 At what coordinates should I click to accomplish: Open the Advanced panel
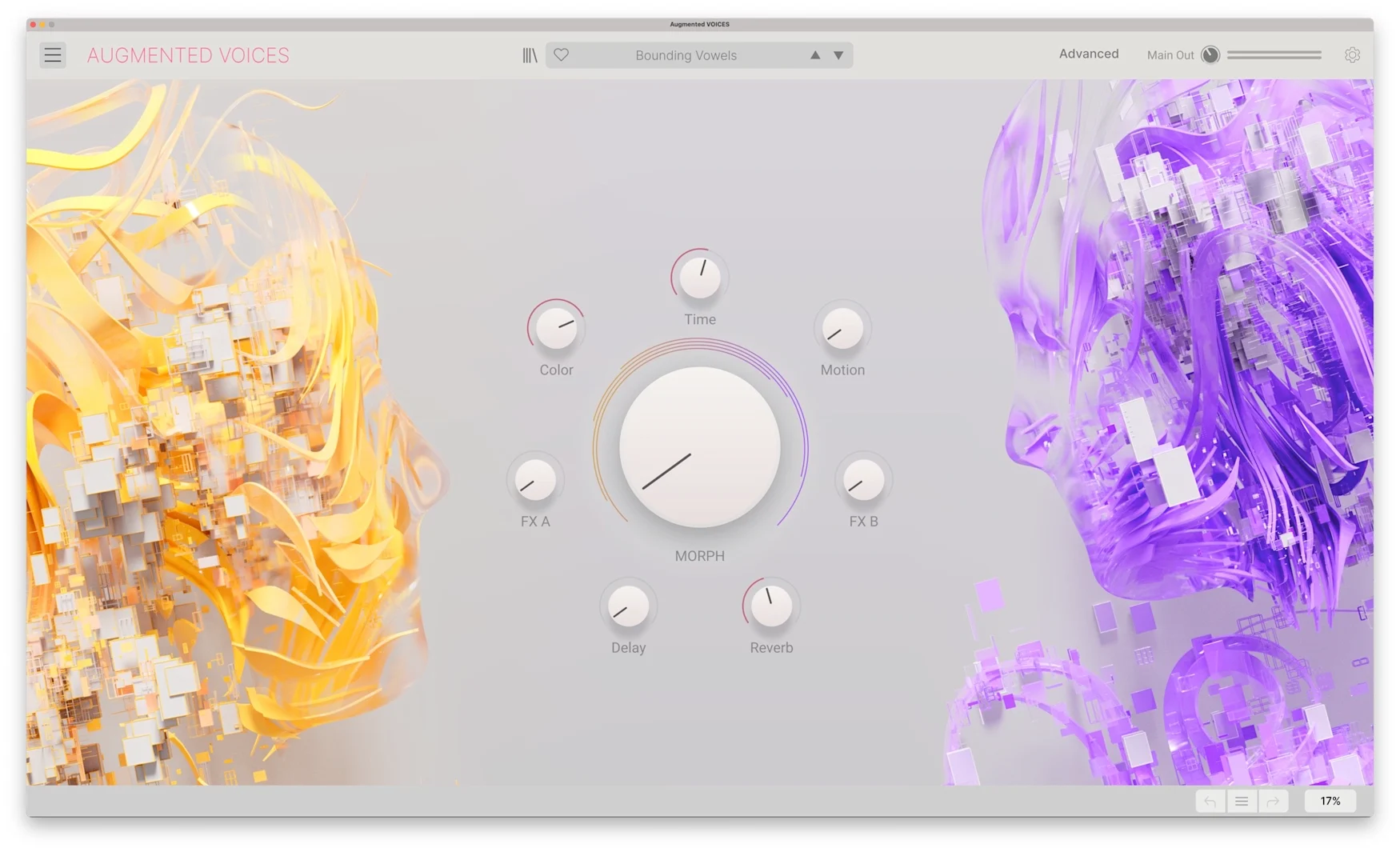[x=1088, y=54]
